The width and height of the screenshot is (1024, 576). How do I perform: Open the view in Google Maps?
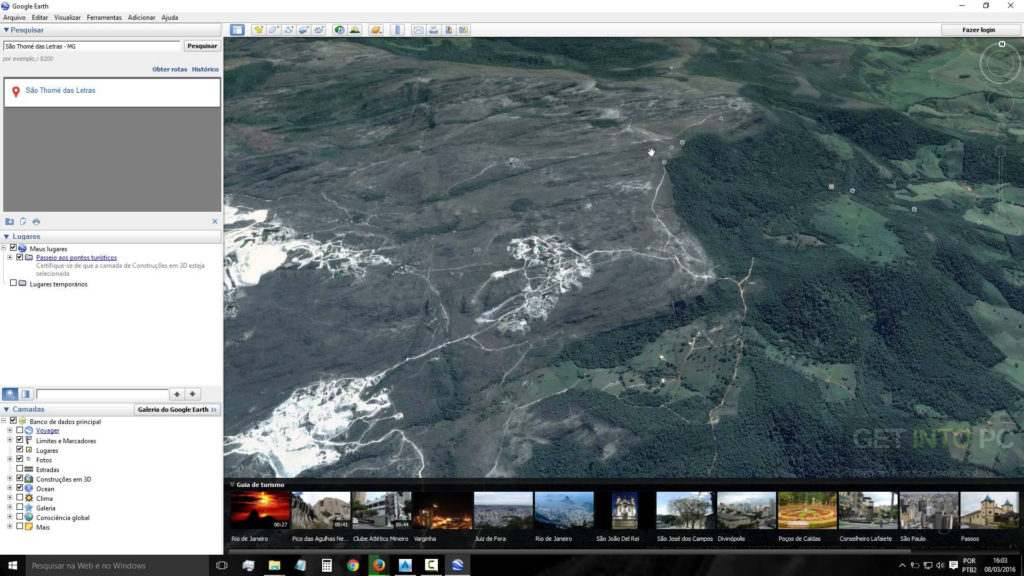pos(464,30)
